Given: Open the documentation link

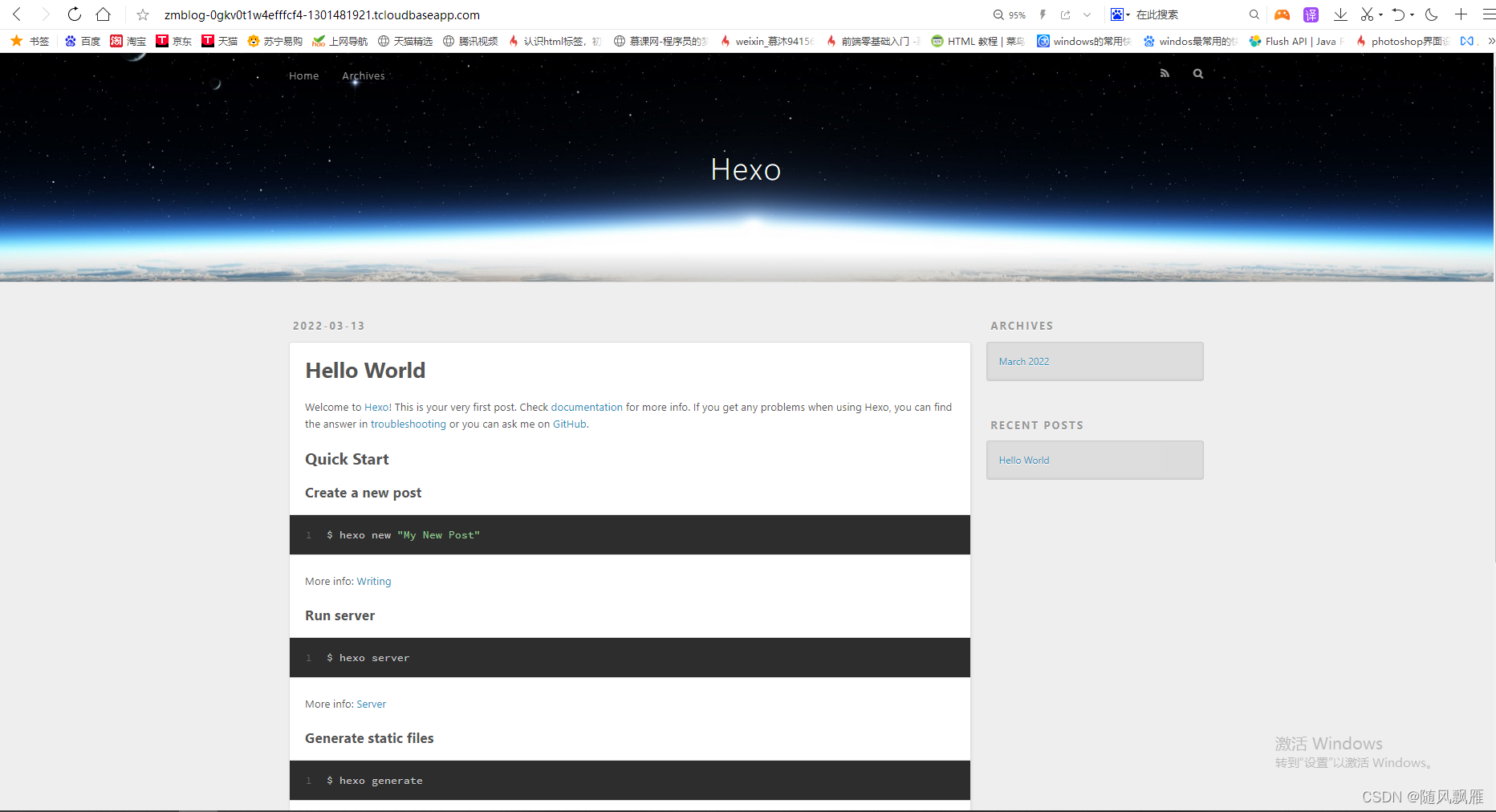Looking at the screenshot, I should (587, 407).
